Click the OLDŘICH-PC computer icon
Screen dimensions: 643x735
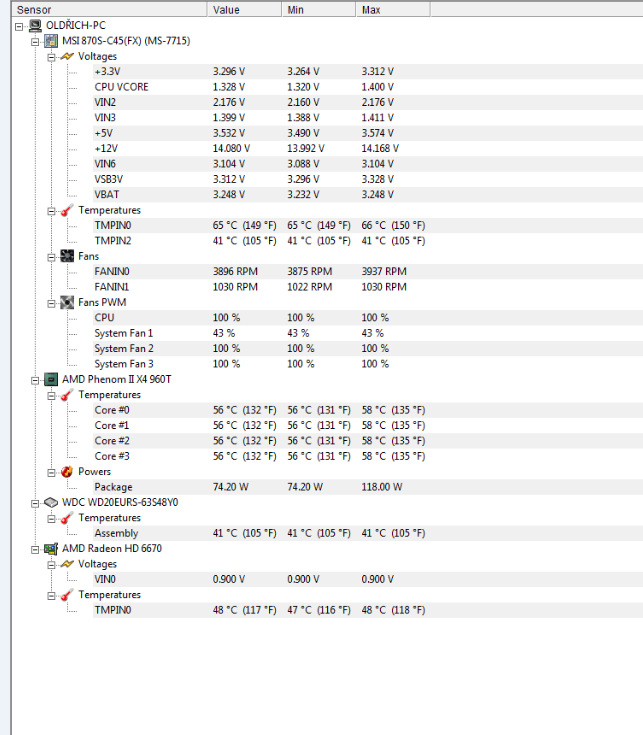pos(35,25)
